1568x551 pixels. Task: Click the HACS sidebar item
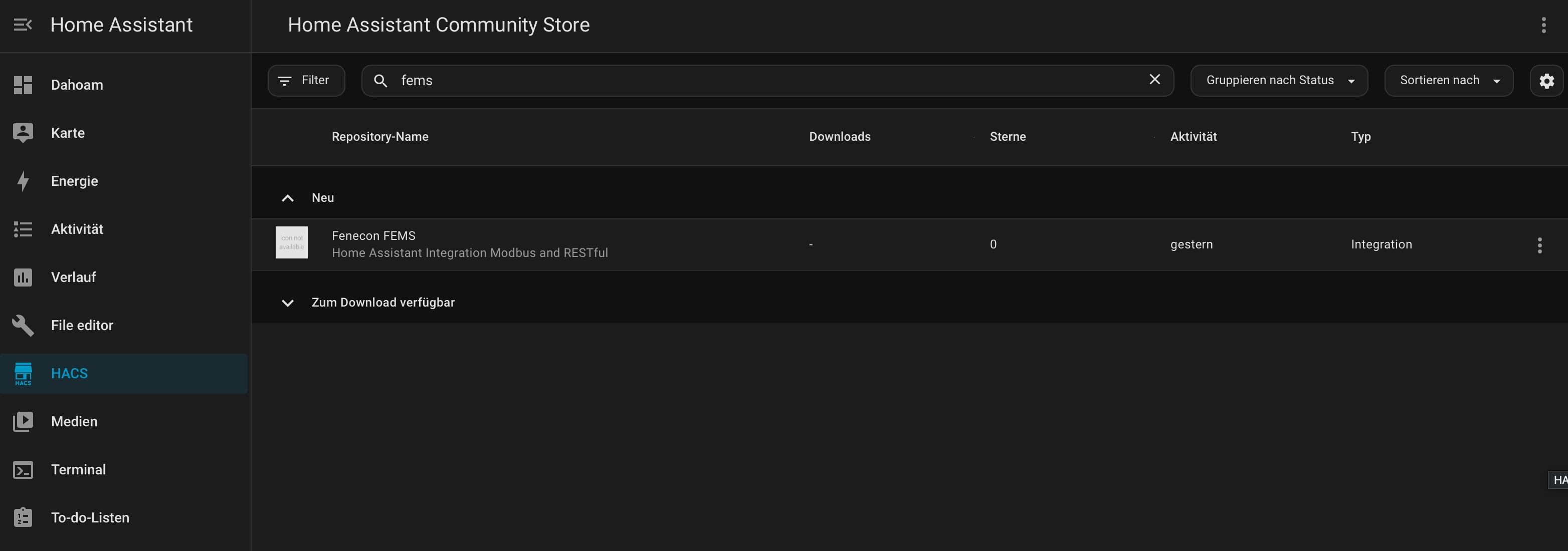tap(69, 373)
